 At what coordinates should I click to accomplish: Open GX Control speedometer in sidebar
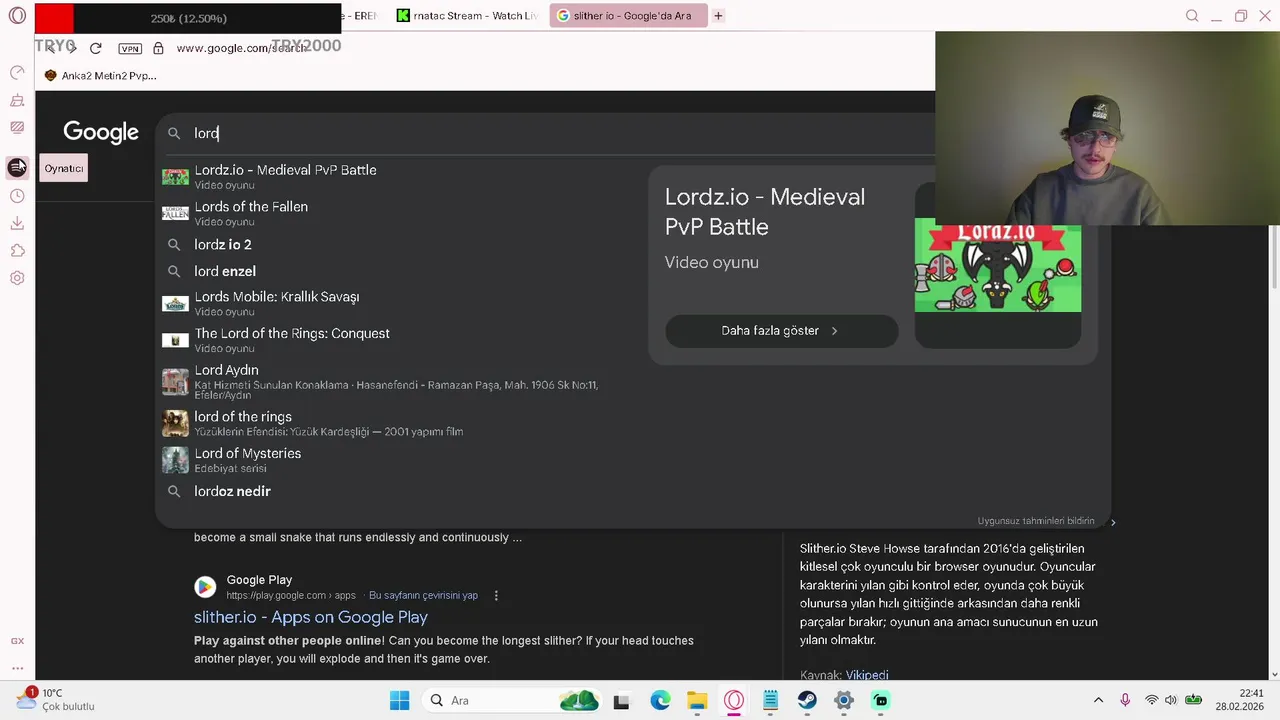pyautogui.click(x=17, y=72)
